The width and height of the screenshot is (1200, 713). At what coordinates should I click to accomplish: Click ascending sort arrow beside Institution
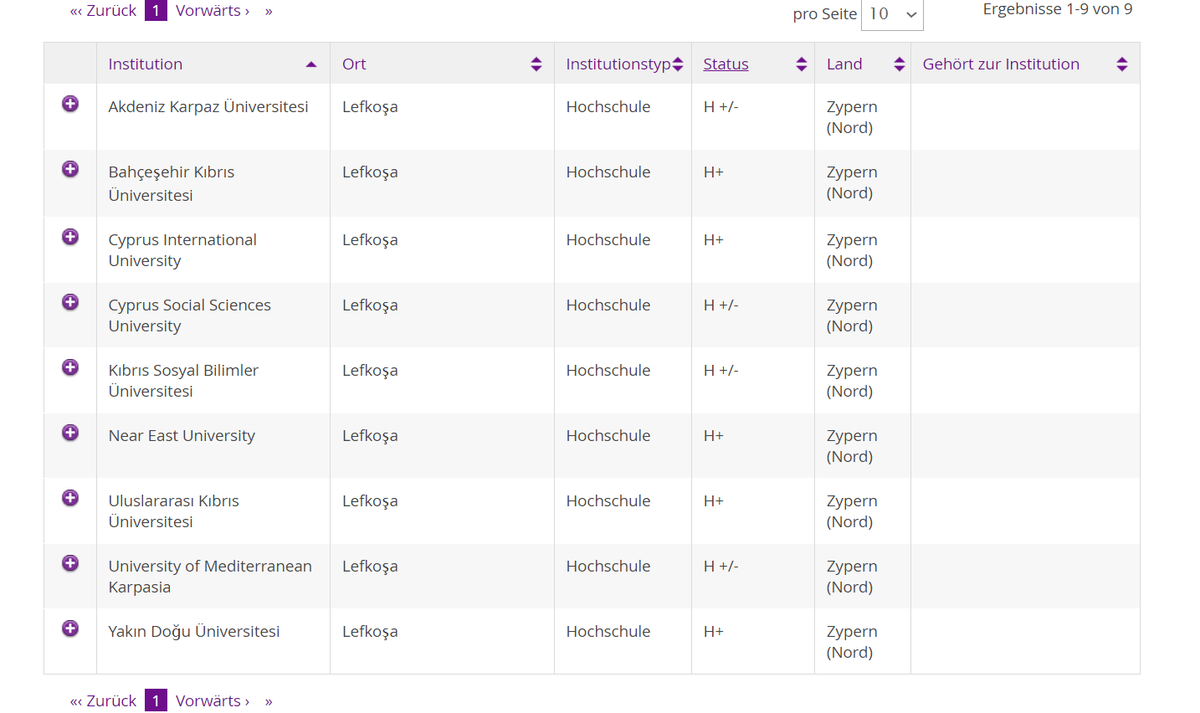click(311, 64)
